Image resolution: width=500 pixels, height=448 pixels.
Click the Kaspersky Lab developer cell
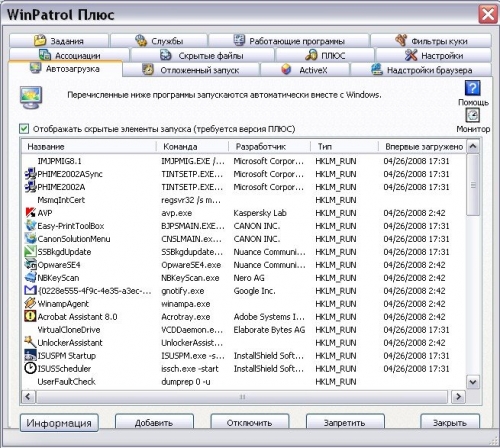(x=260, y=213)
